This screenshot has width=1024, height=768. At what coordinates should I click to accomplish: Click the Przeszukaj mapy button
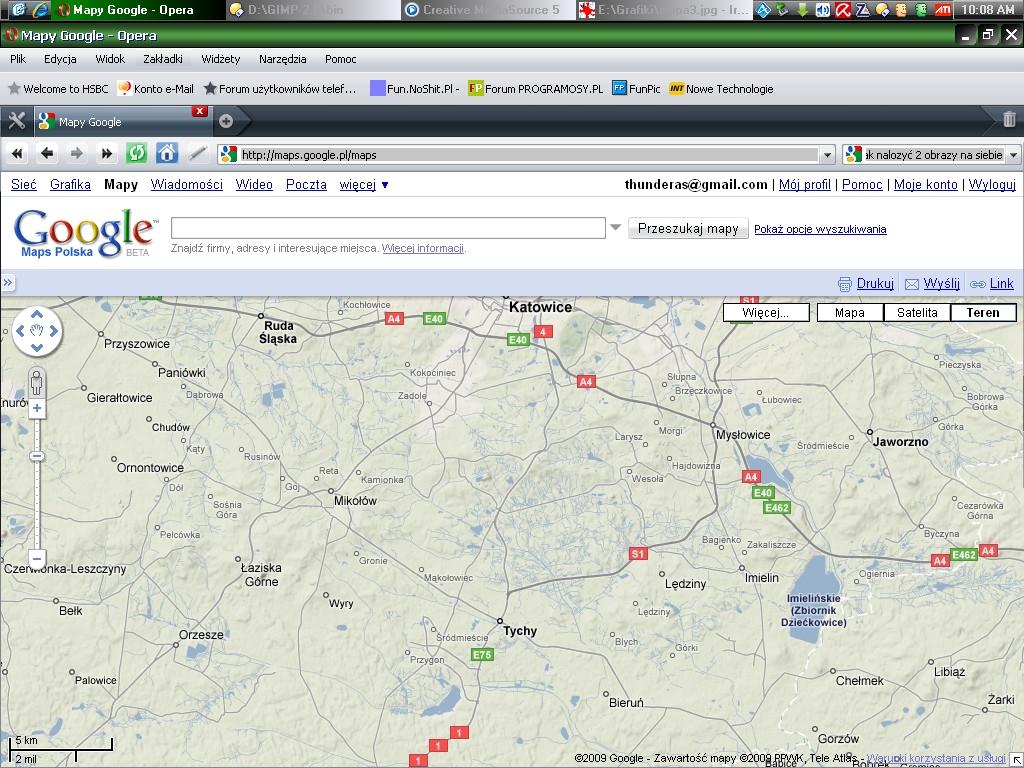tap(688, 228)
